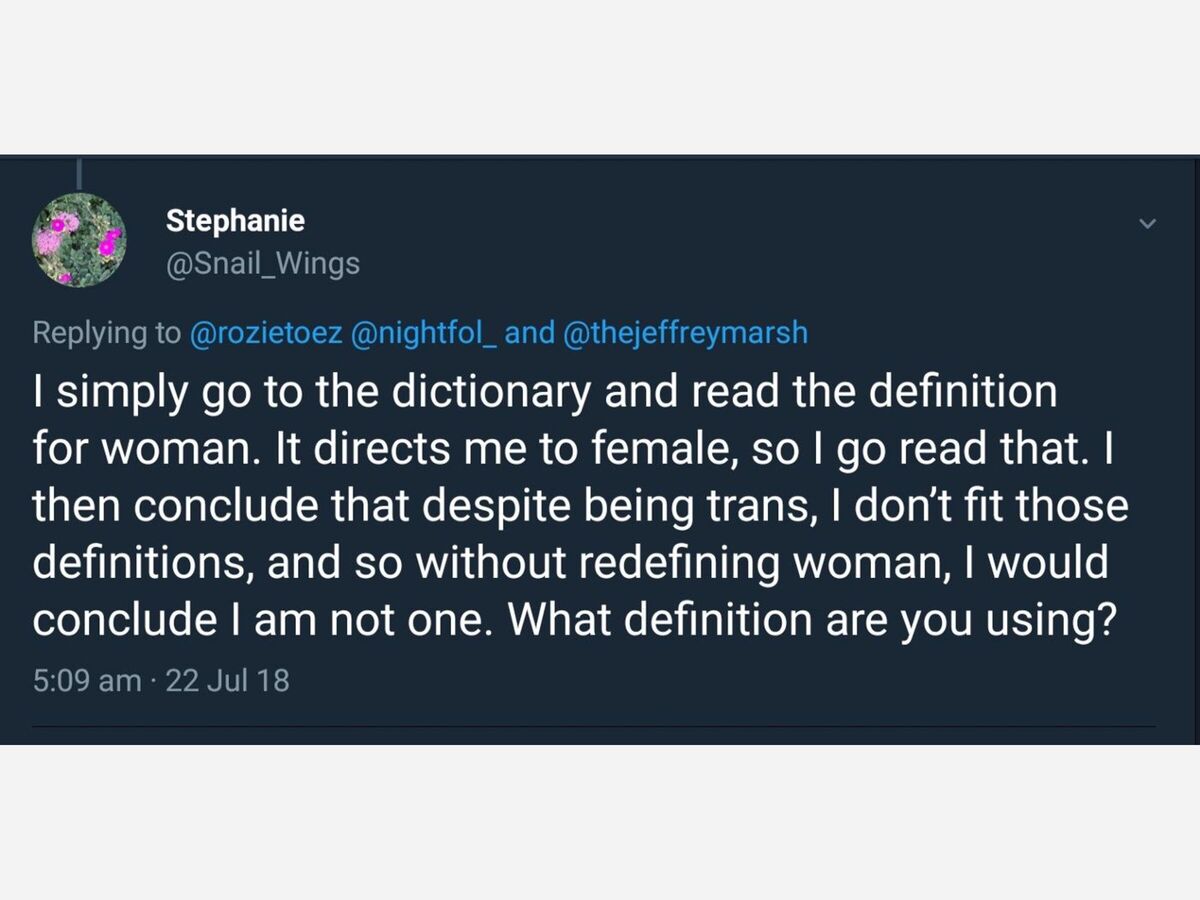
Task: Open the @nightfol_ mention
Action: tap(424, 333)
